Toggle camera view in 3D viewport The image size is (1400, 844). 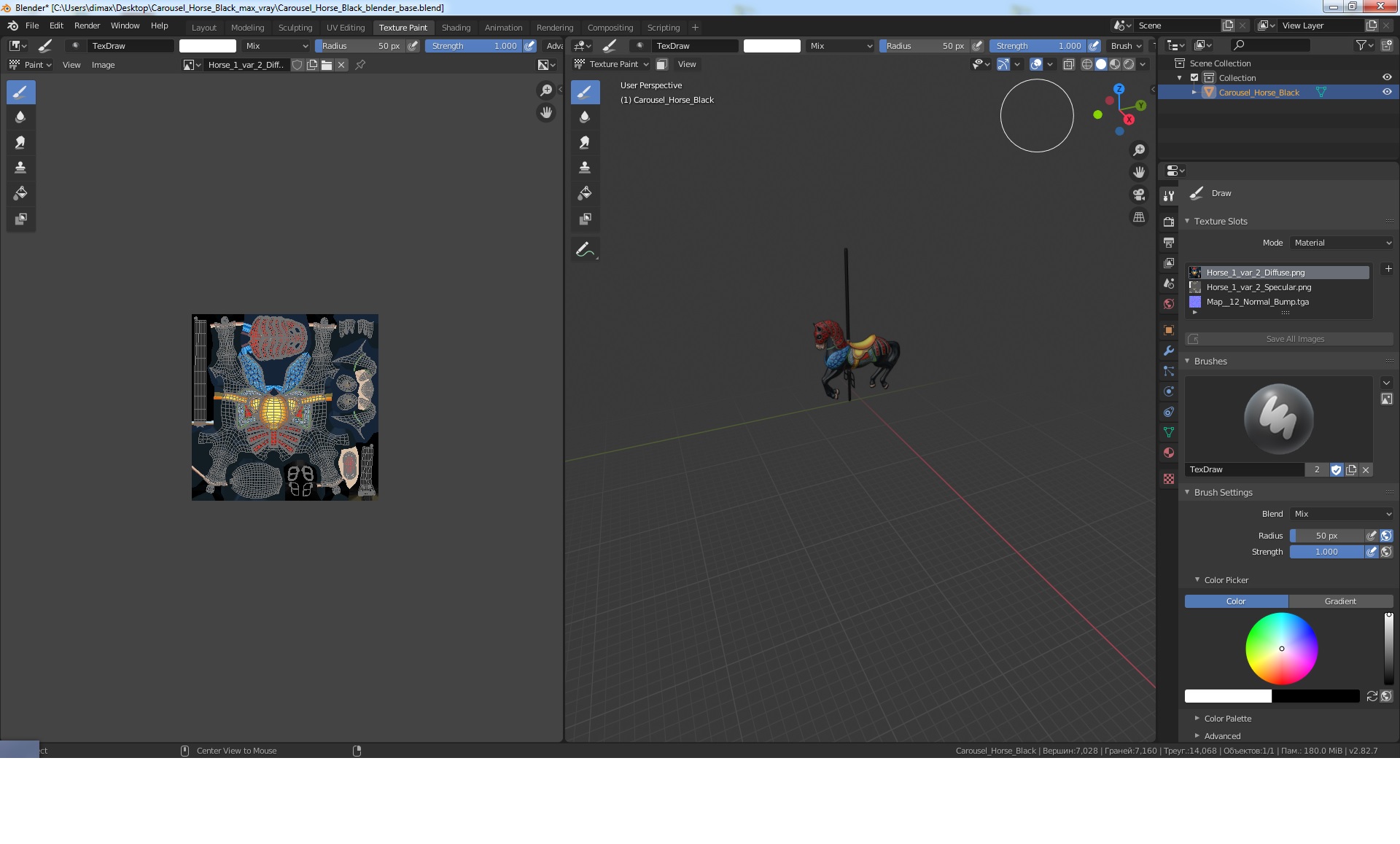click(1138, 195)
